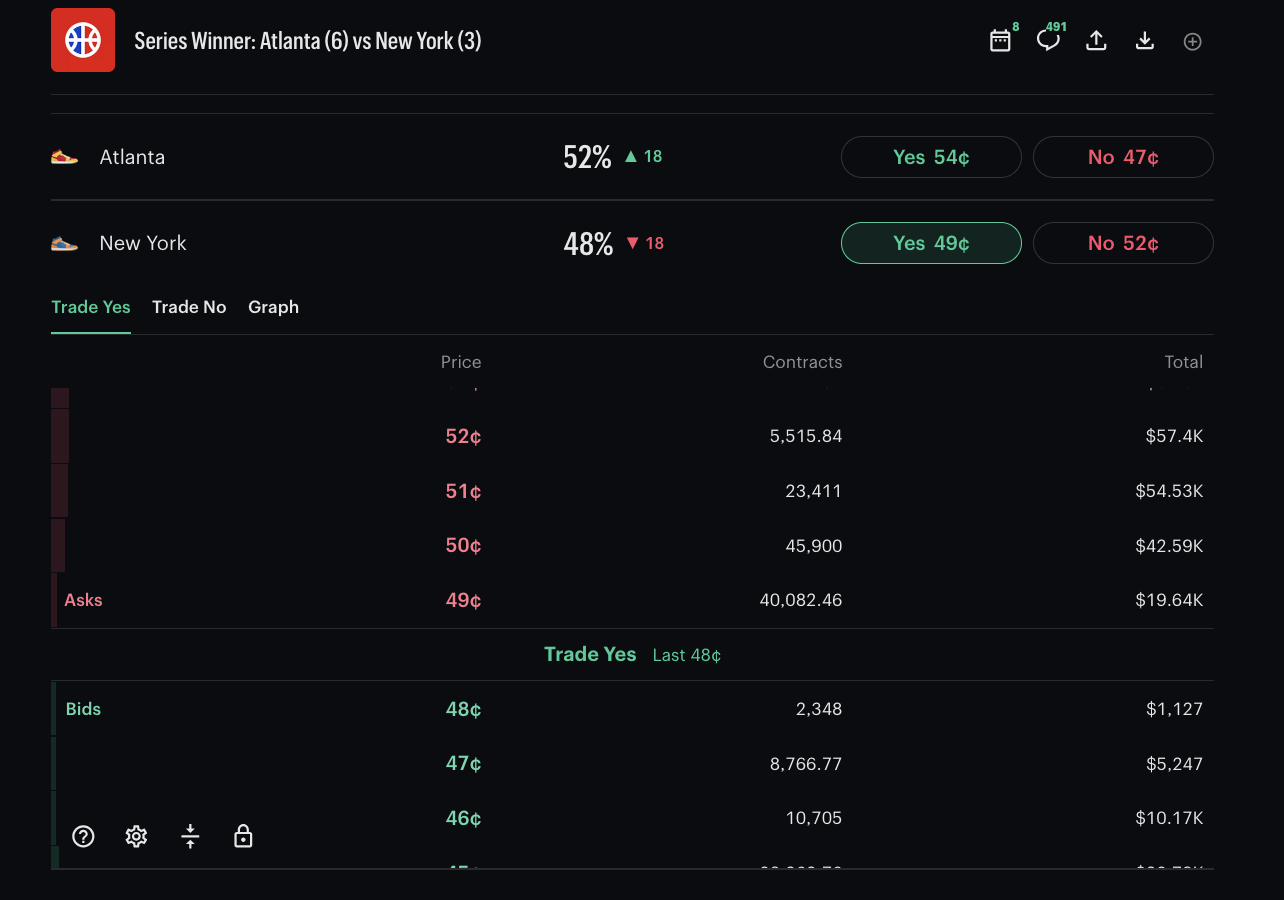Screen dimensions: 1284x900
Task: Click the $57.4K total value
Action: coord(1174,436)
